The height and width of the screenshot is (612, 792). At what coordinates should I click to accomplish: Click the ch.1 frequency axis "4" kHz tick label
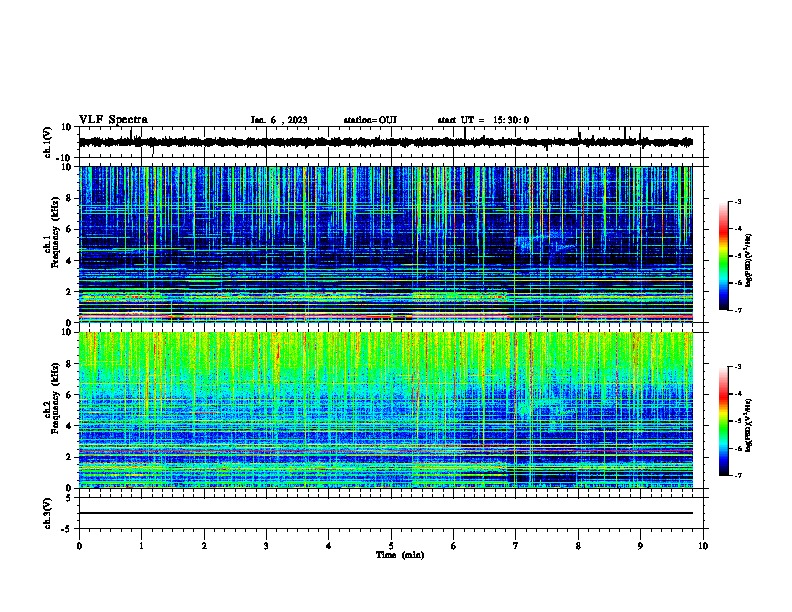point(69,261)
